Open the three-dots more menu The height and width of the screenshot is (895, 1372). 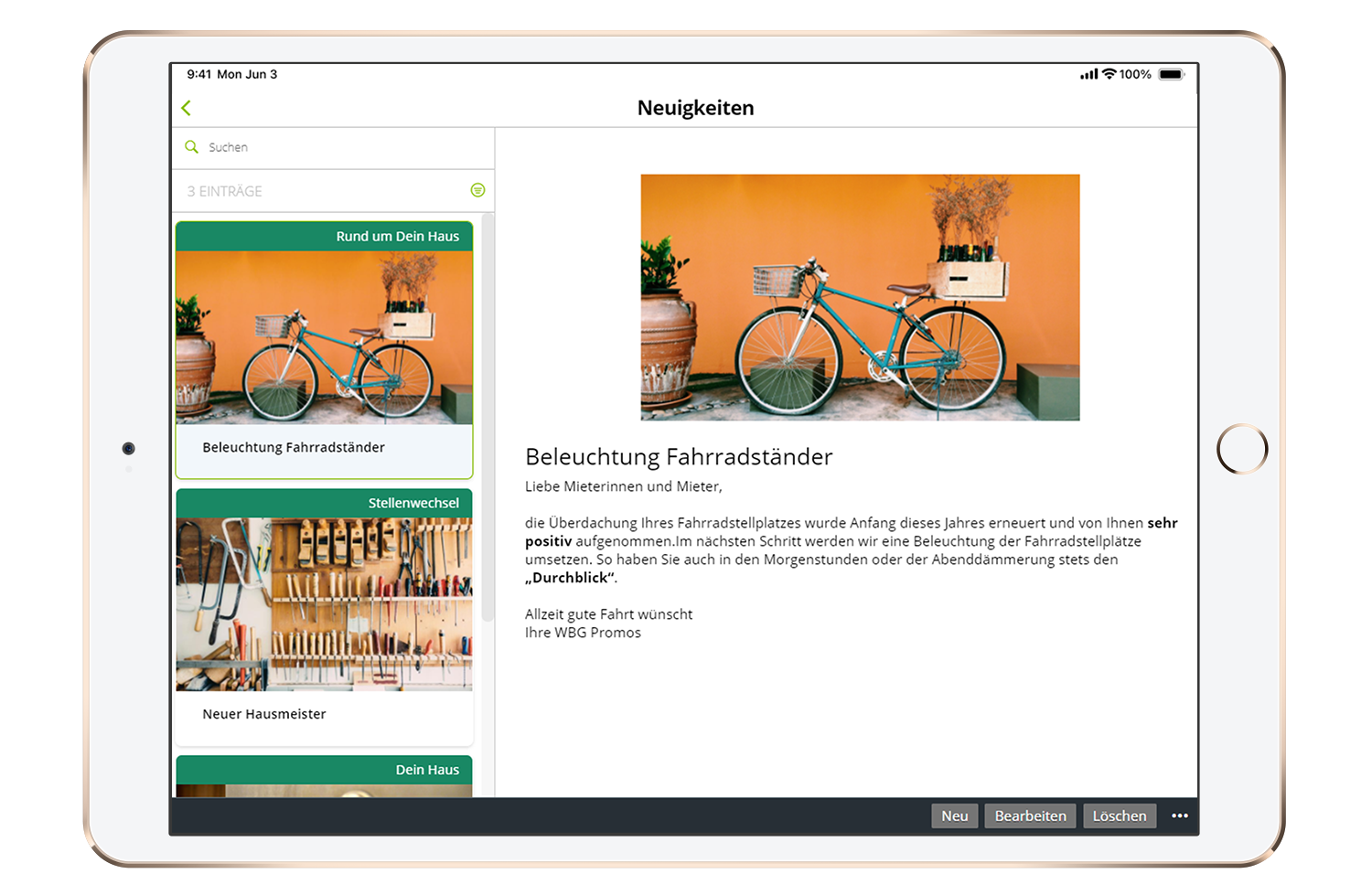coord(1180,815)
